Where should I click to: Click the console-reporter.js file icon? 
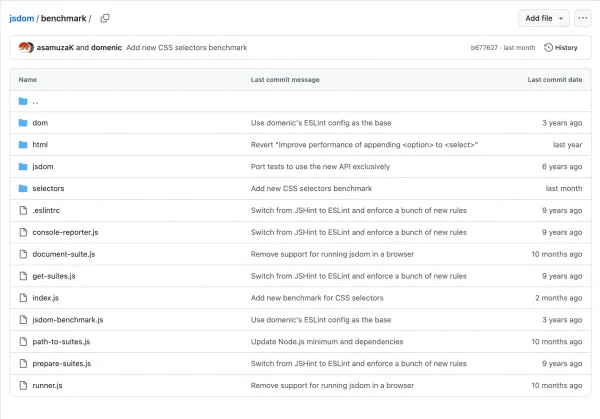click(x=23, y=232)
